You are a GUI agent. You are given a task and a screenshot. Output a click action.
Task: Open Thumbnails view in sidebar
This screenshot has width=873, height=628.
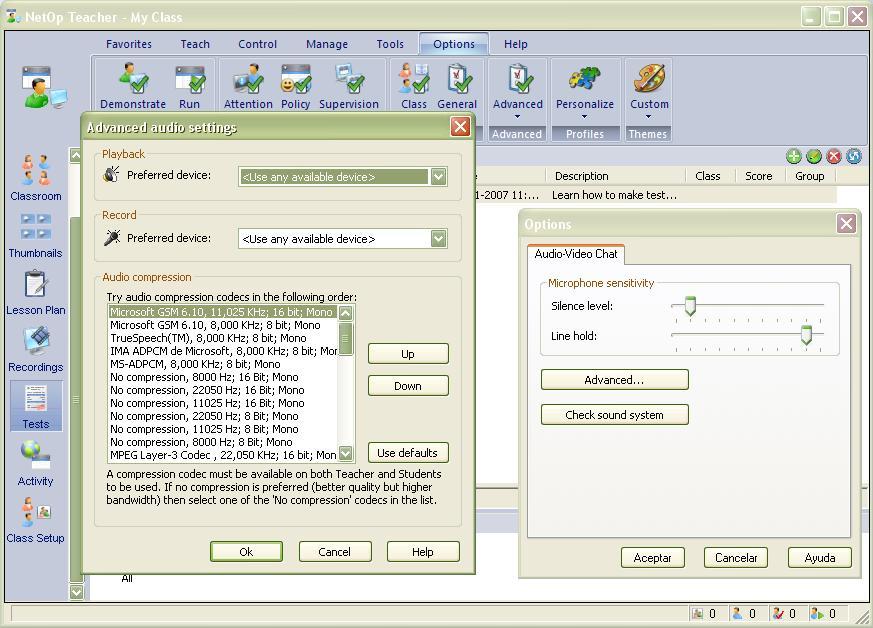(35, 236)
